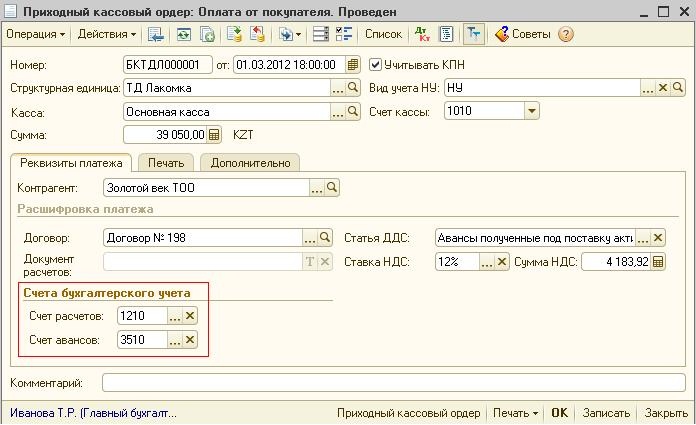
Task: Click the magnifier icon next to Контрагент
Action: point(332,187)
